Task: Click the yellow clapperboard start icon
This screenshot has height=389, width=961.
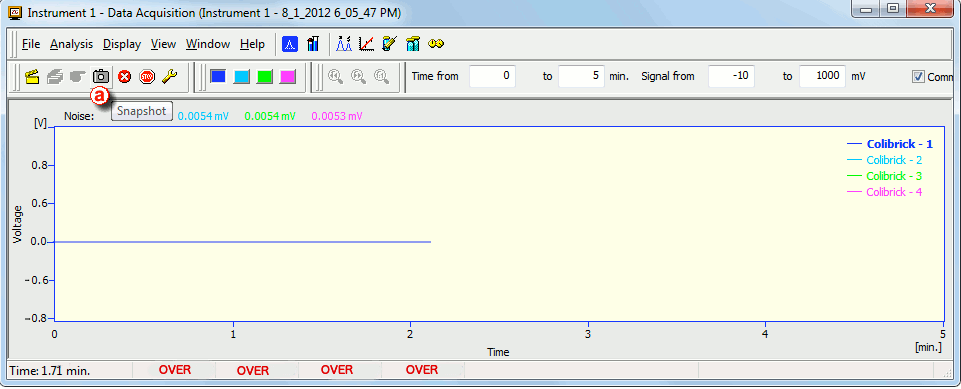Action: [32, 77]
